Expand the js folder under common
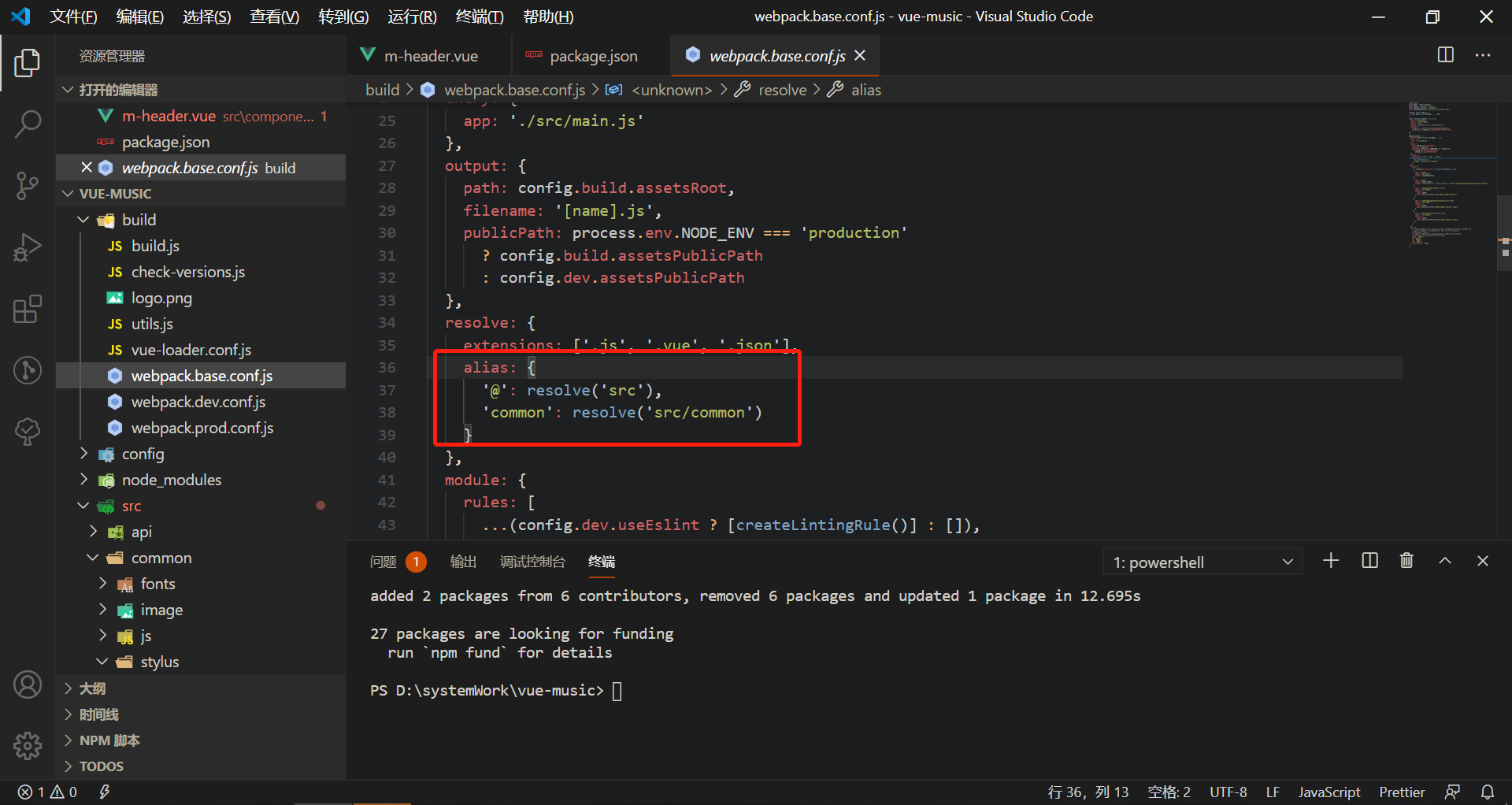 click(102, 636)
